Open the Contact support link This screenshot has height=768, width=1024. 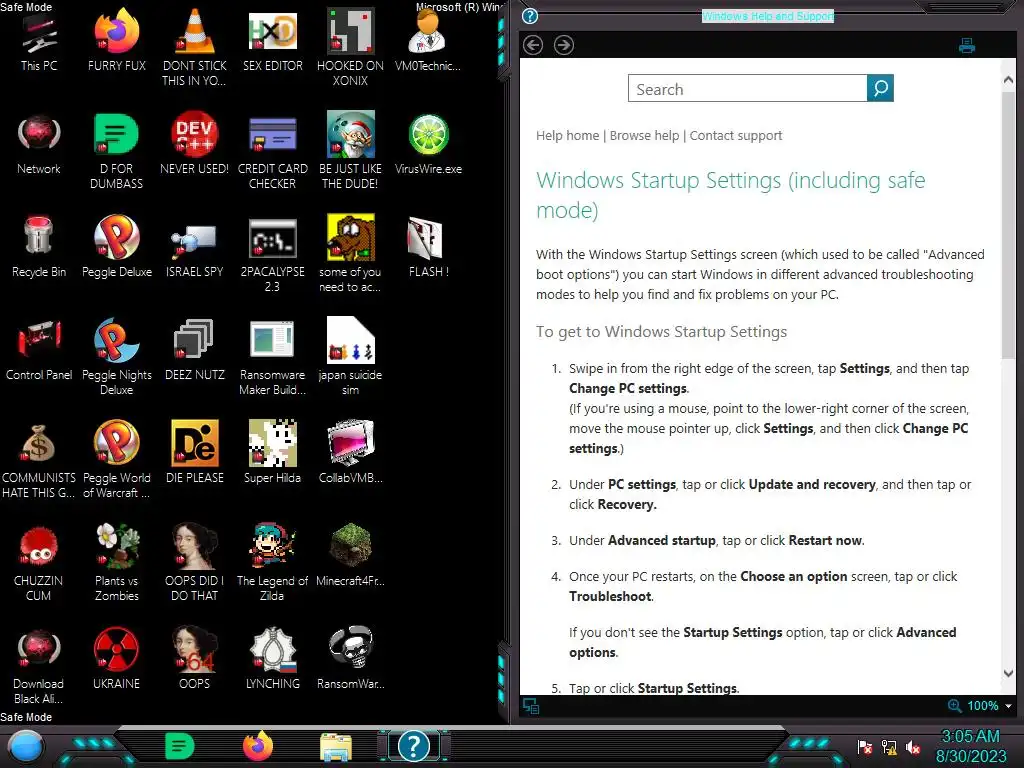coord(735,135)
